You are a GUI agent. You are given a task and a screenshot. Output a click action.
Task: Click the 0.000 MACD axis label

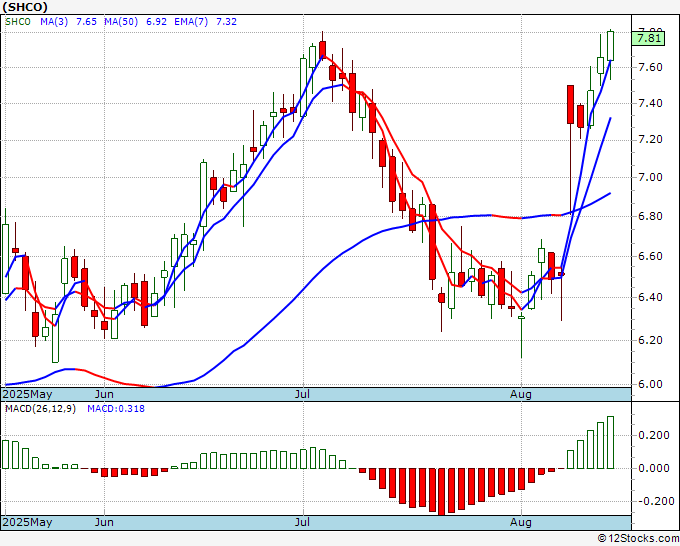(654, 468)
